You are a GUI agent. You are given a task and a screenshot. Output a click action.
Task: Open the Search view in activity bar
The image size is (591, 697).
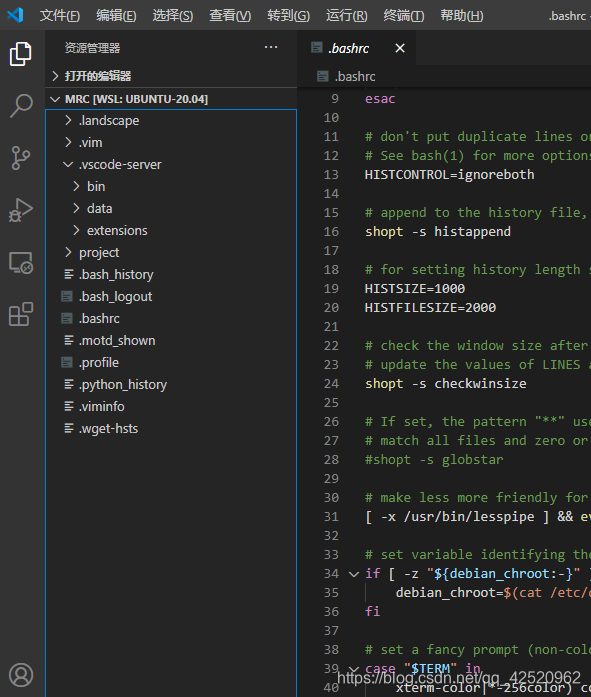[21, 106]
